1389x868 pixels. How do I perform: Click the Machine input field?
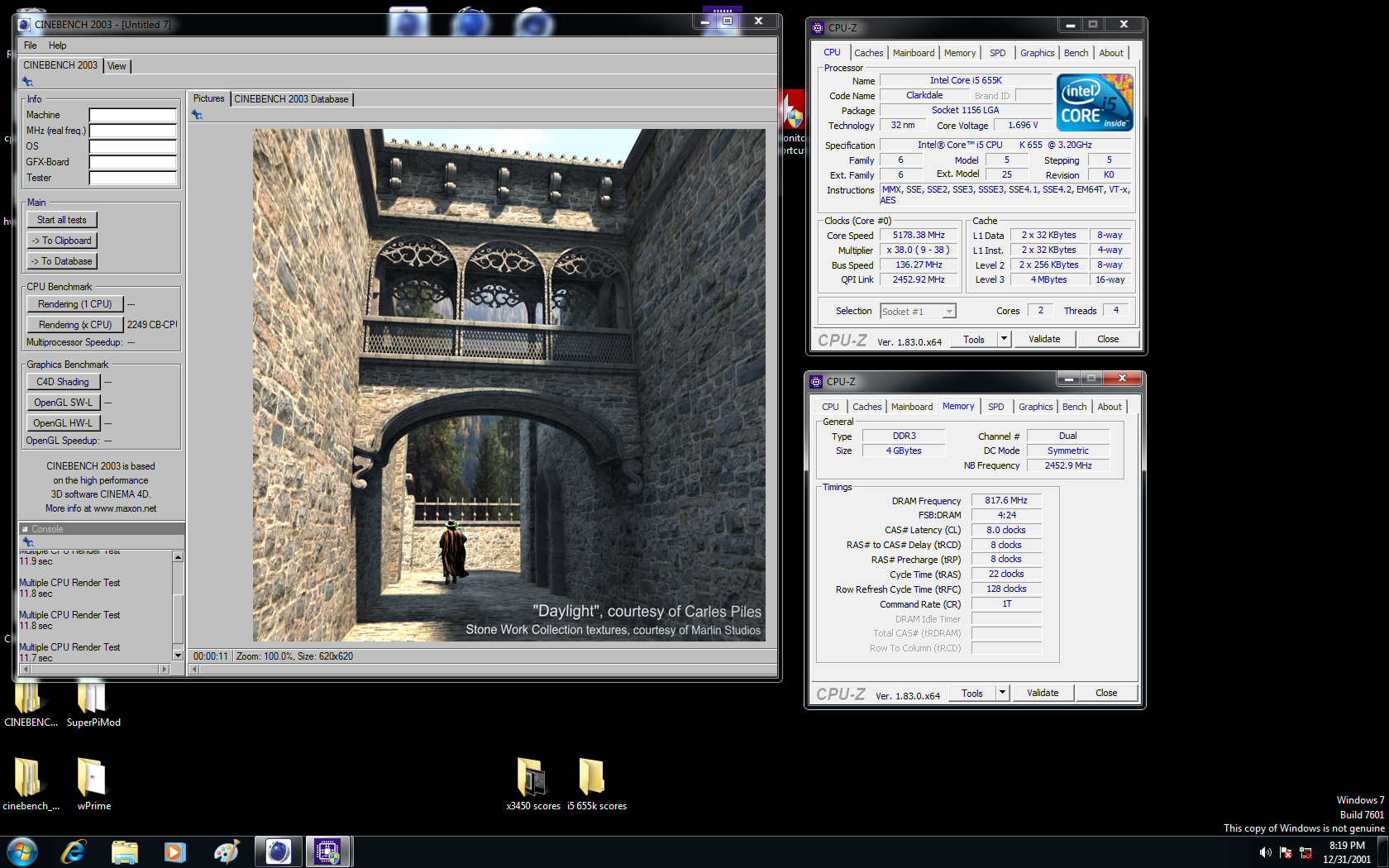133,115
